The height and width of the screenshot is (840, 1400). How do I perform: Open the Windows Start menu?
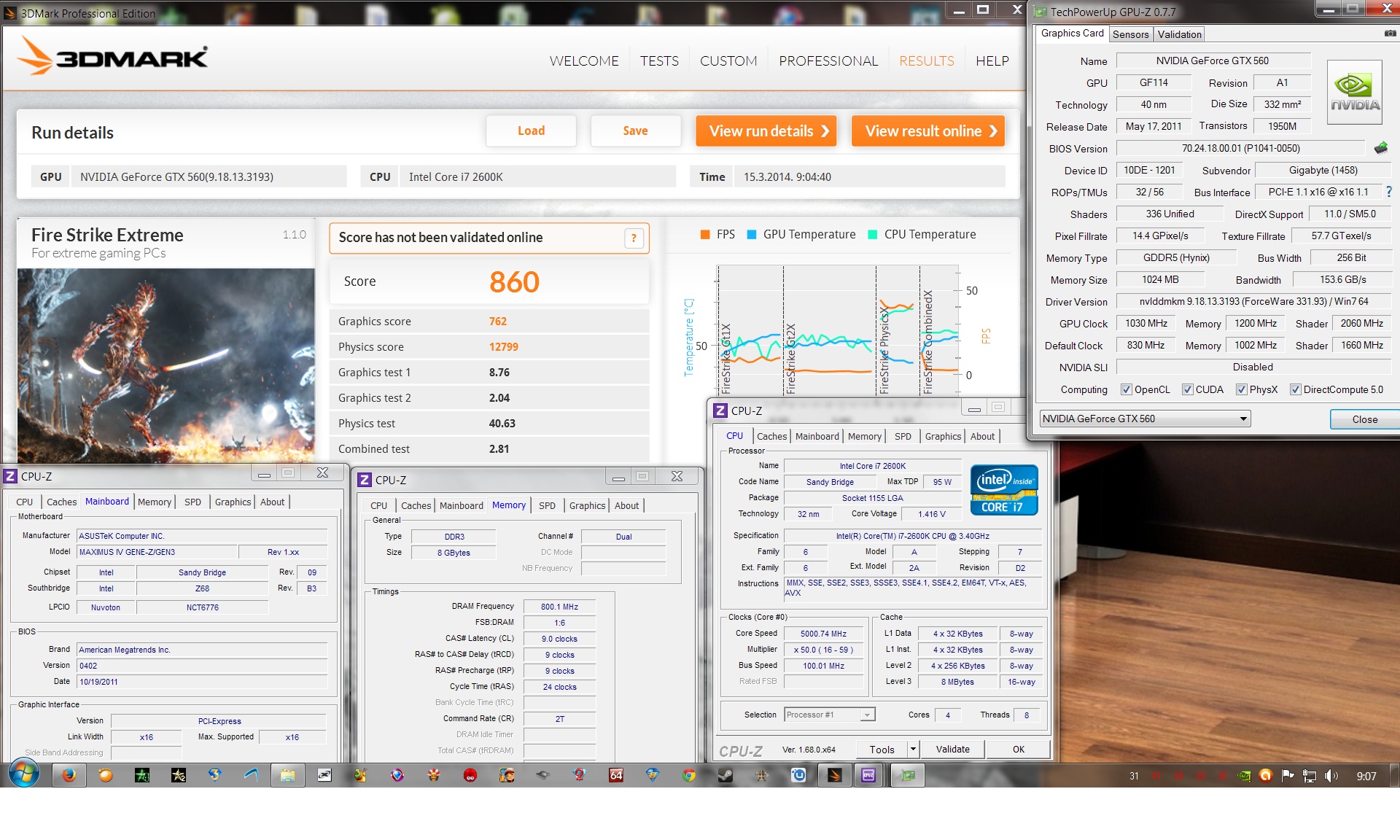pyautogui.click(x=23, y=774)
